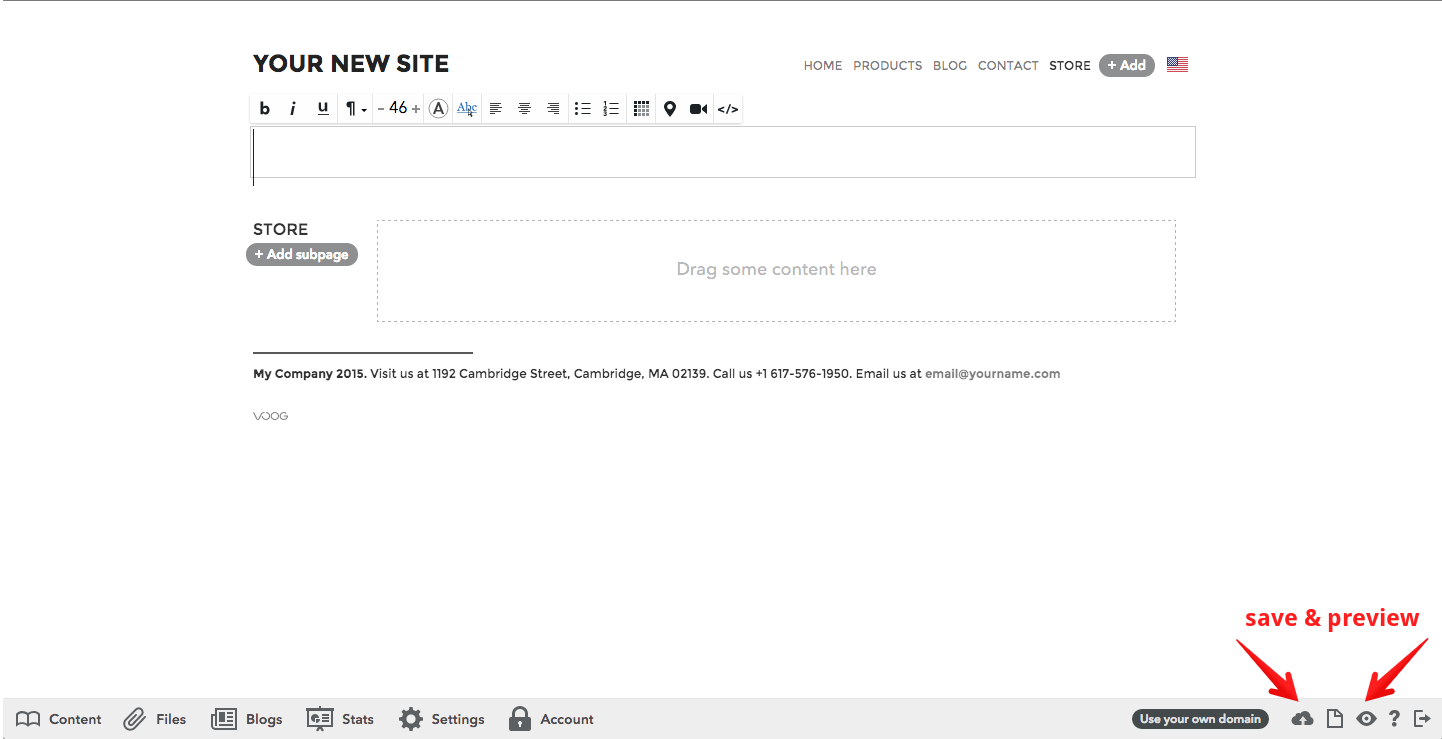Open help with question mark icon
Viewport: 1442px width, 739px height.
(1394, 719)
